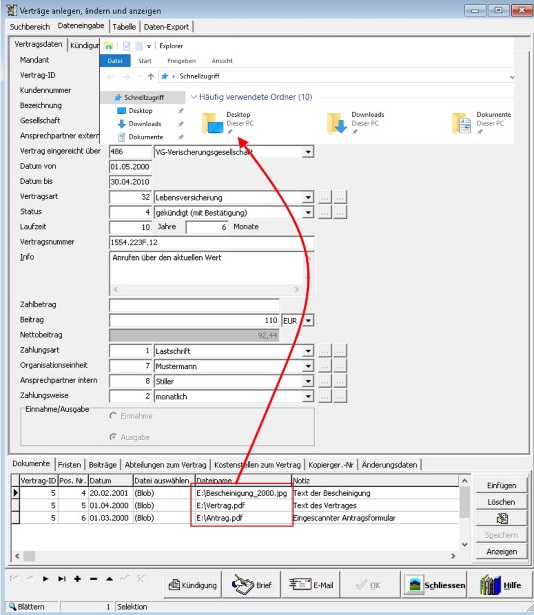Open Abteilungen zum Vertrag tab
This screenshot has width=534, height=615.
click(x=165, y=465)
